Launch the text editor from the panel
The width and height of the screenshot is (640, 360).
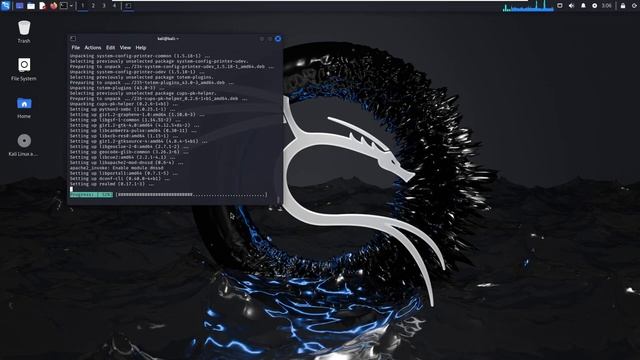[x=42, y=6]
